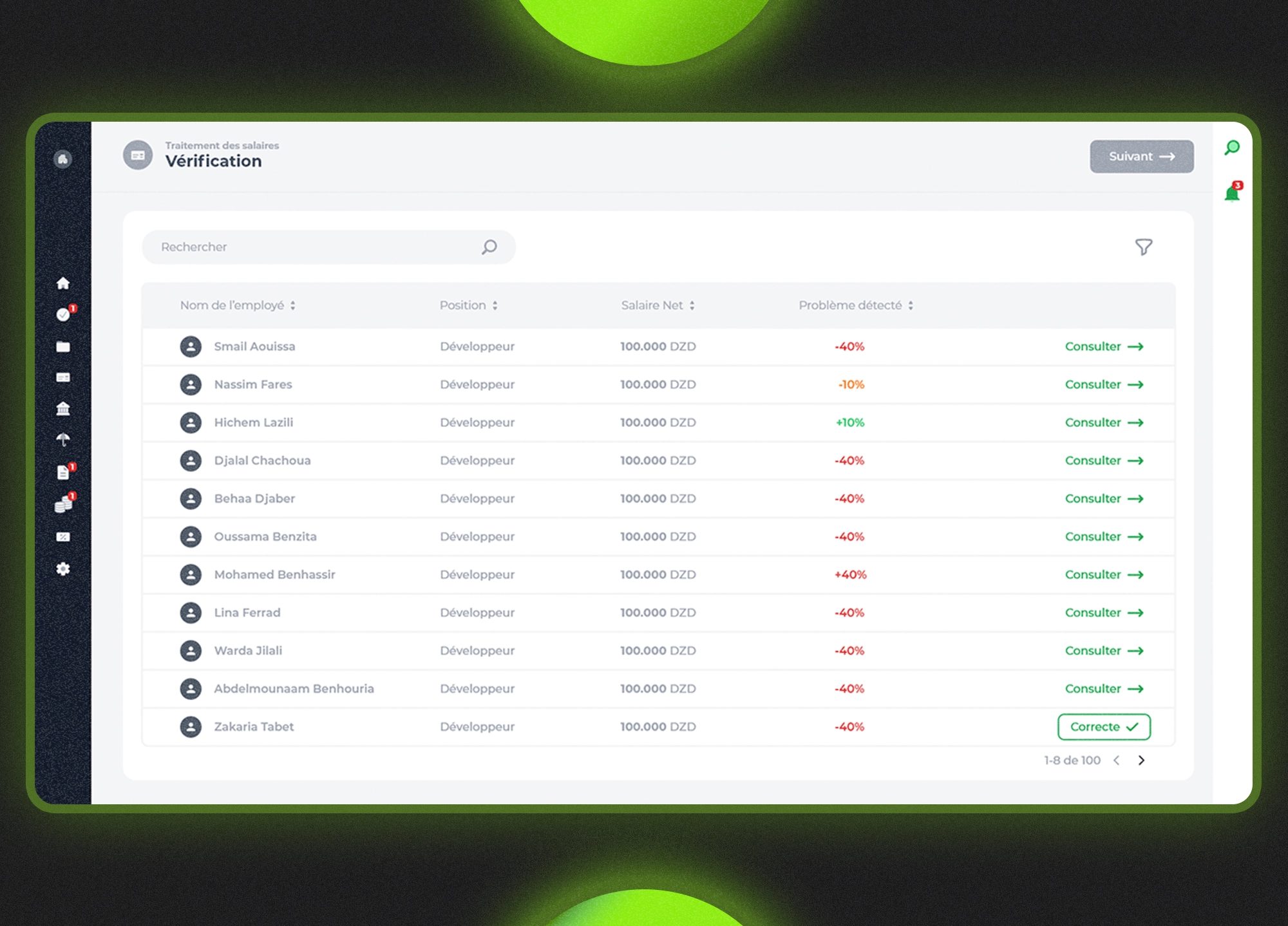Open the coins stack salary icon

point(64,504)
